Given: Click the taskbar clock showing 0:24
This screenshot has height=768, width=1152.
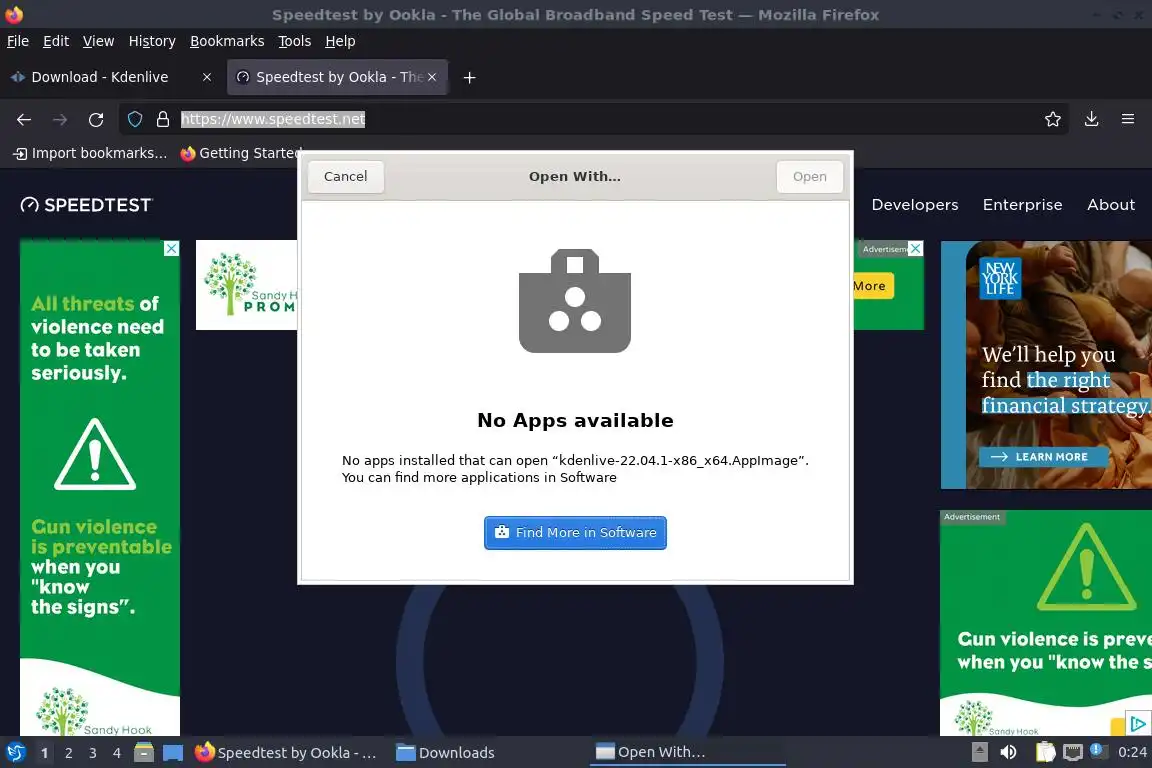Looking at the screenshot, I should click(1132, 752).
